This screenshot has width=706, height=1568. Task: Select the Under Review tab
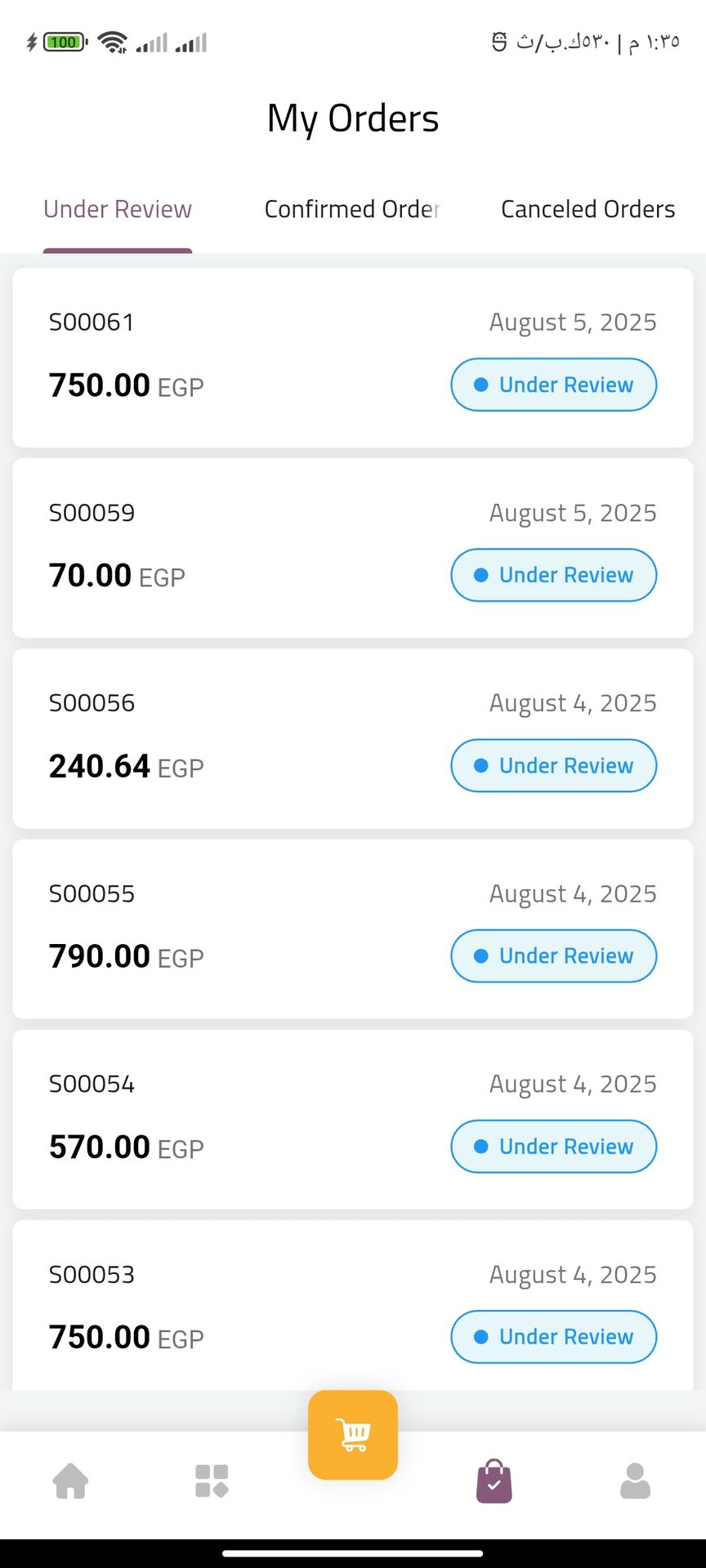[x=118, y=209]
